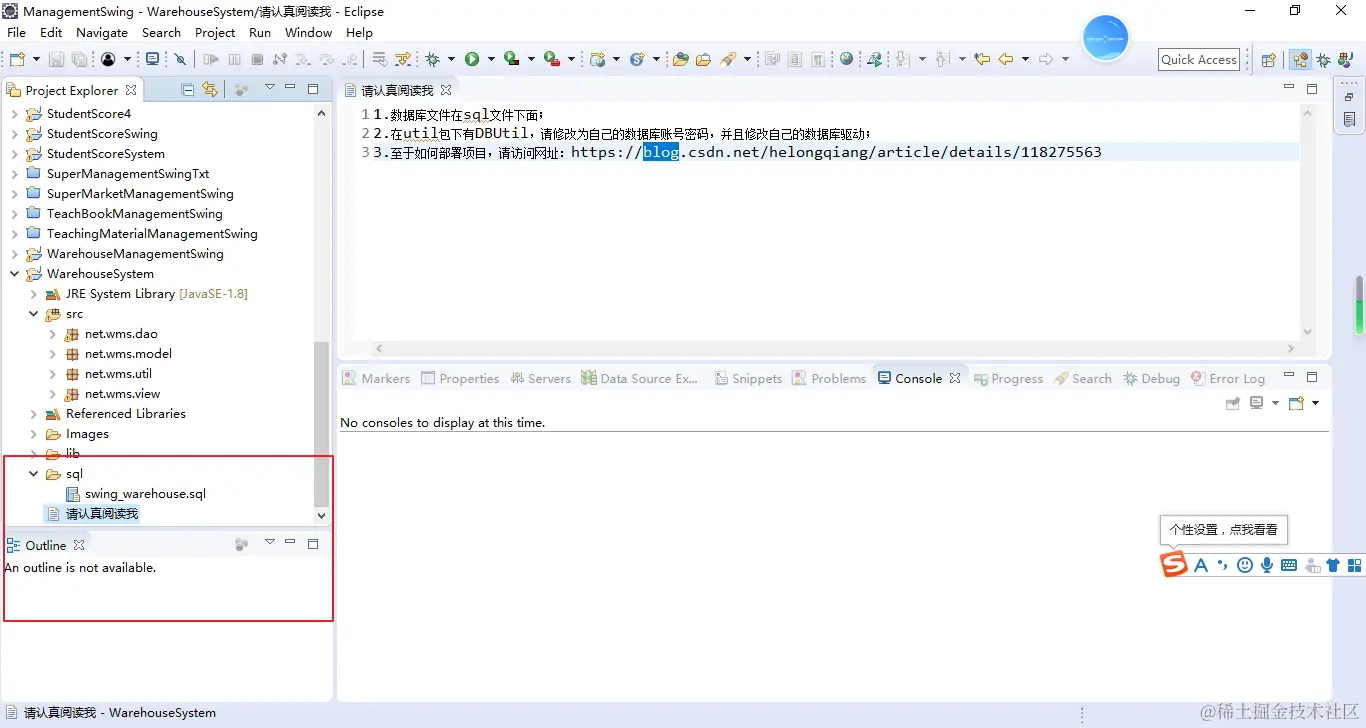Switch to the Progress tab
1366x728 pixels.
(1008, 379)
